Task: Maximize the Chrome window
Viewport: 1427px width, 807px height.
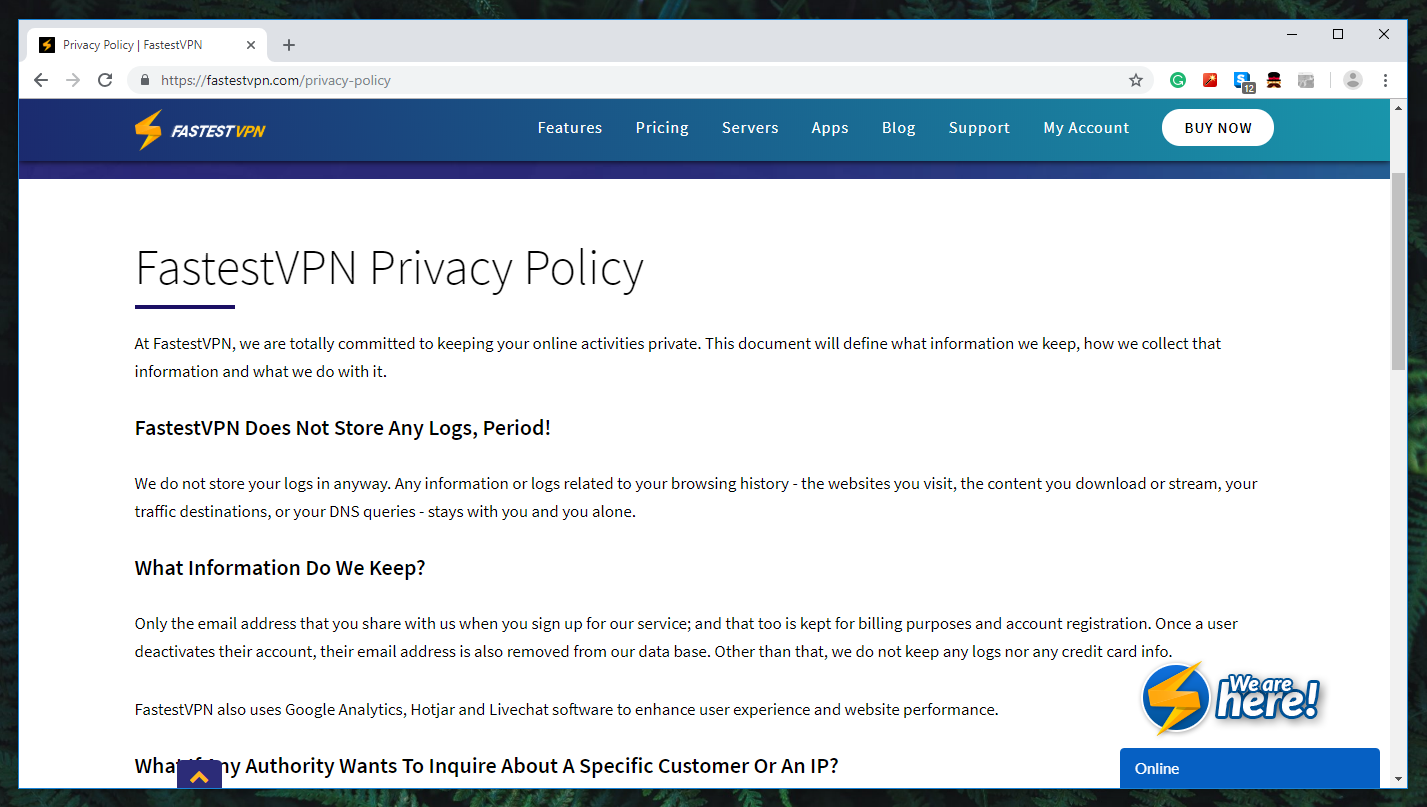Action: pos(1338,34)
